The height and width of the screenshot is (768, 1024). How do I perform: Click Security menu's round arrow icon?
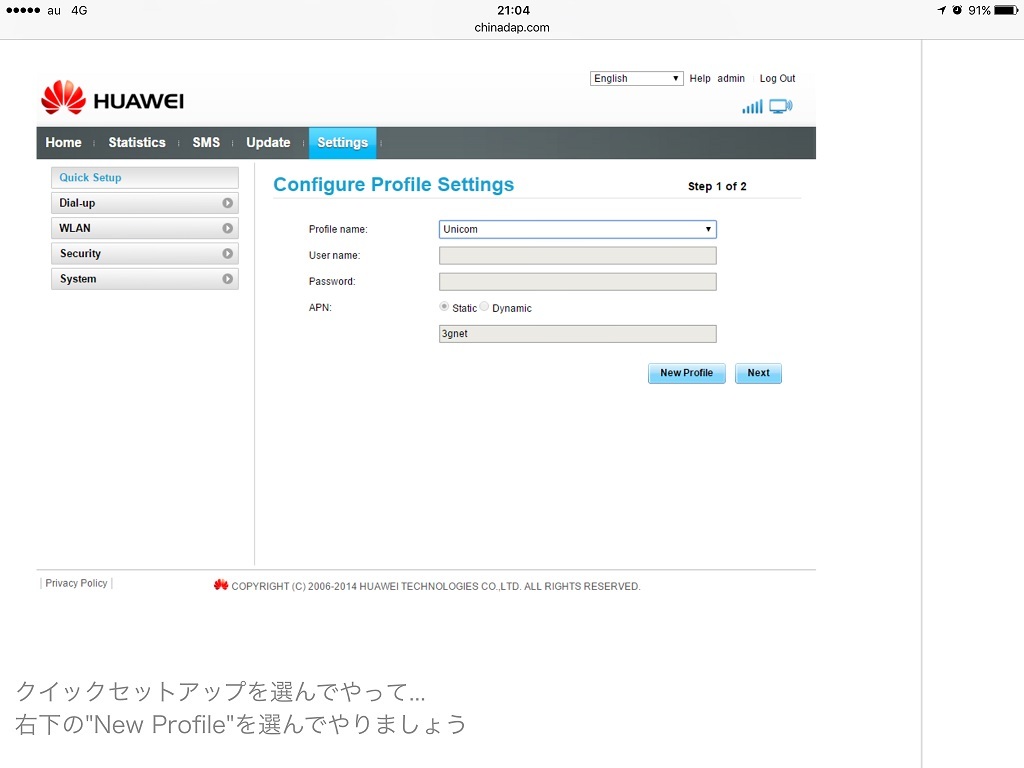pyautogui.click(x=228, y=254)
